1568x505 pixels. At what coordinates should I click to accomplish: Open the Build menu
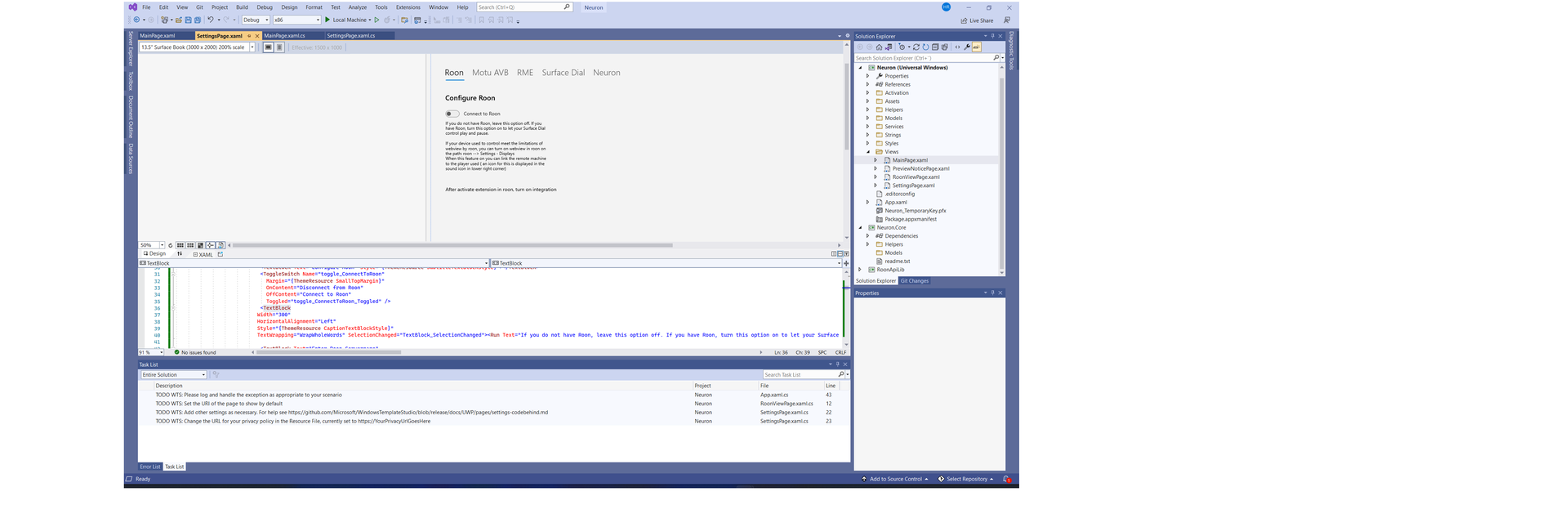(242, 7)
